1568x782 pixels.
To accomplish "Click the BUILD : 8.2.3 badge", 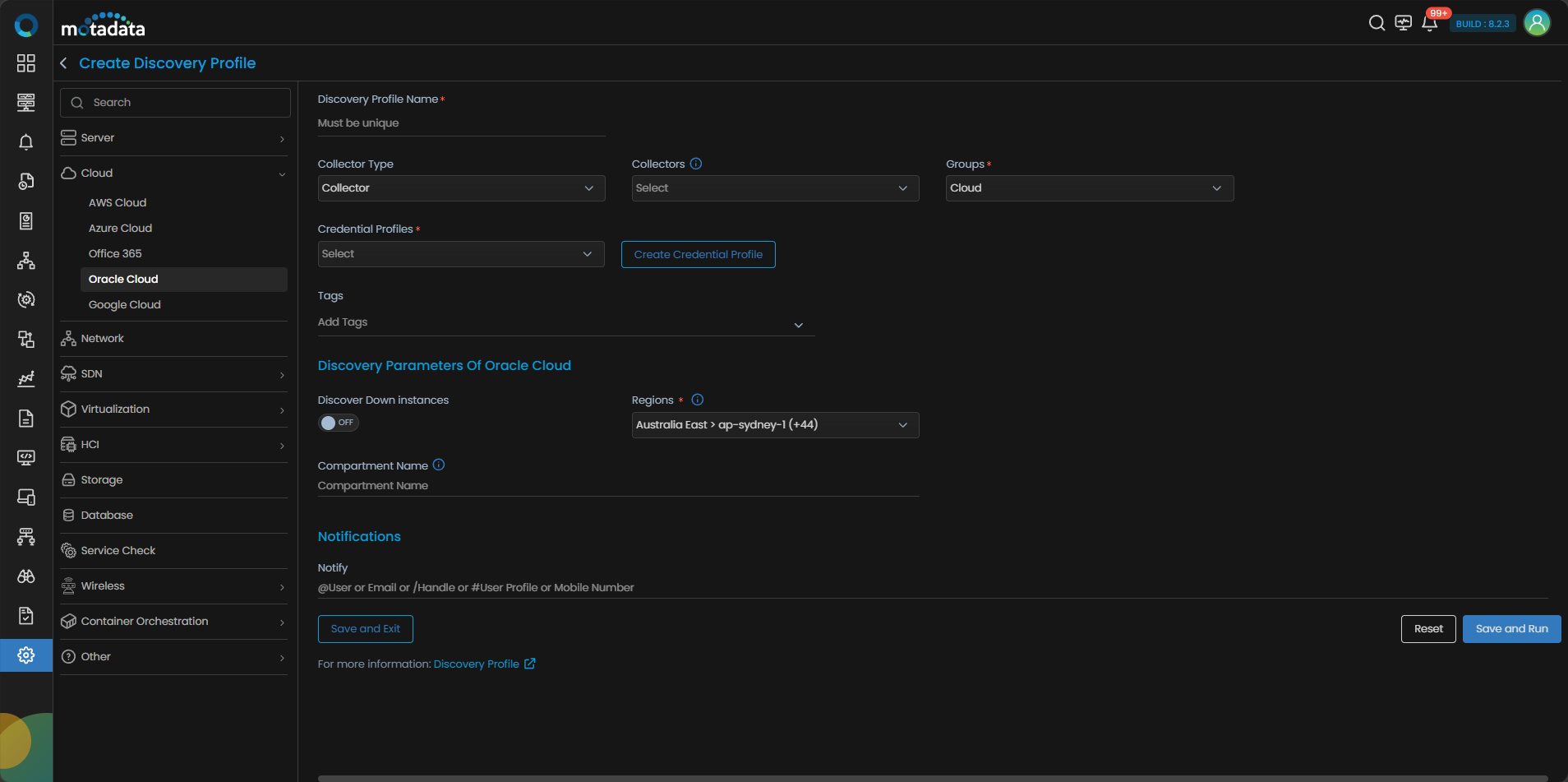I will [1483, 24].
